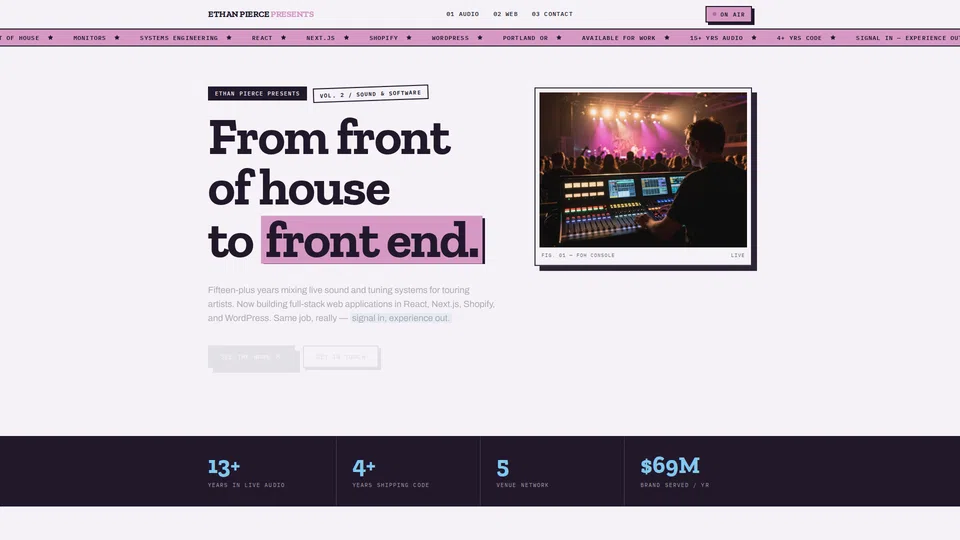Click the Vol. 2 / Sound & Software tag

click(x=370, y=94)
